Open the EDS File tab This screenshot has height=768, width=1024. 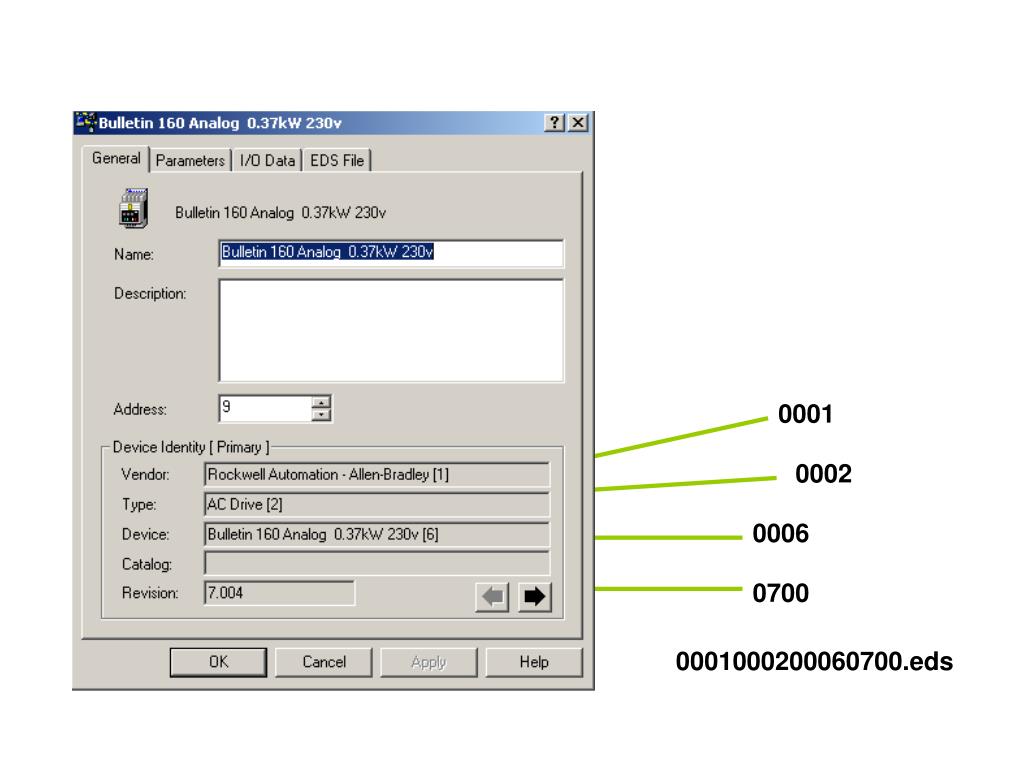coord(337,161)
